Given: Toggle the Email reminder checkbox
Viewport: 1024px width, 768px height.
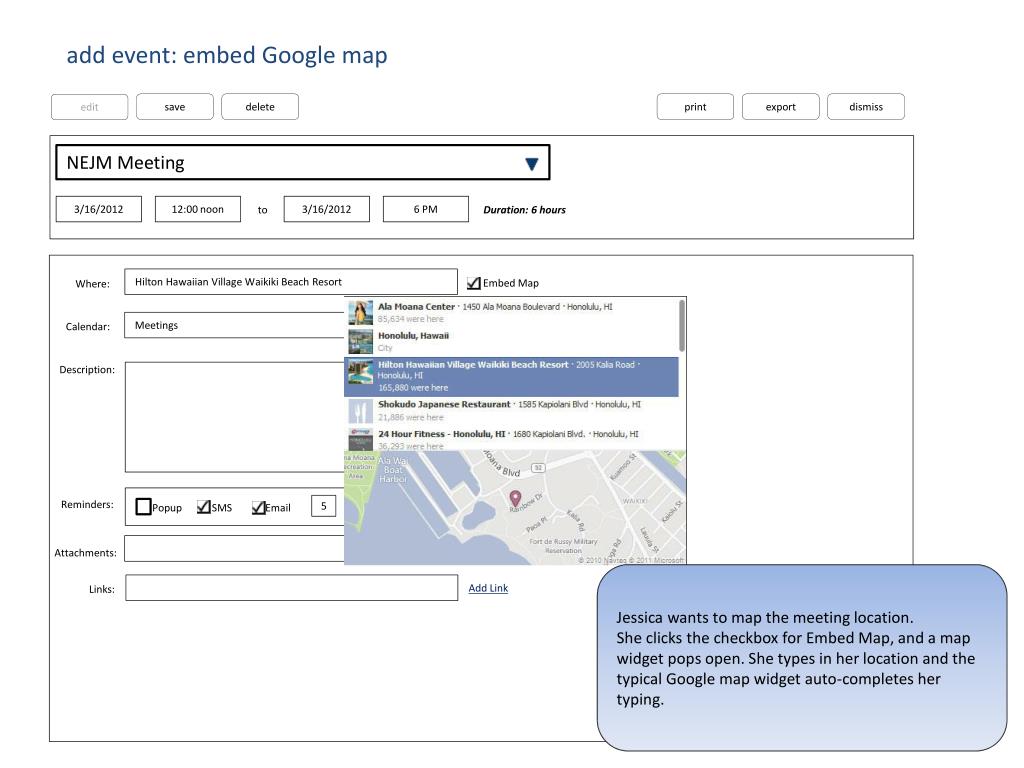Looking at the screenshot, I should pos(259,507).
